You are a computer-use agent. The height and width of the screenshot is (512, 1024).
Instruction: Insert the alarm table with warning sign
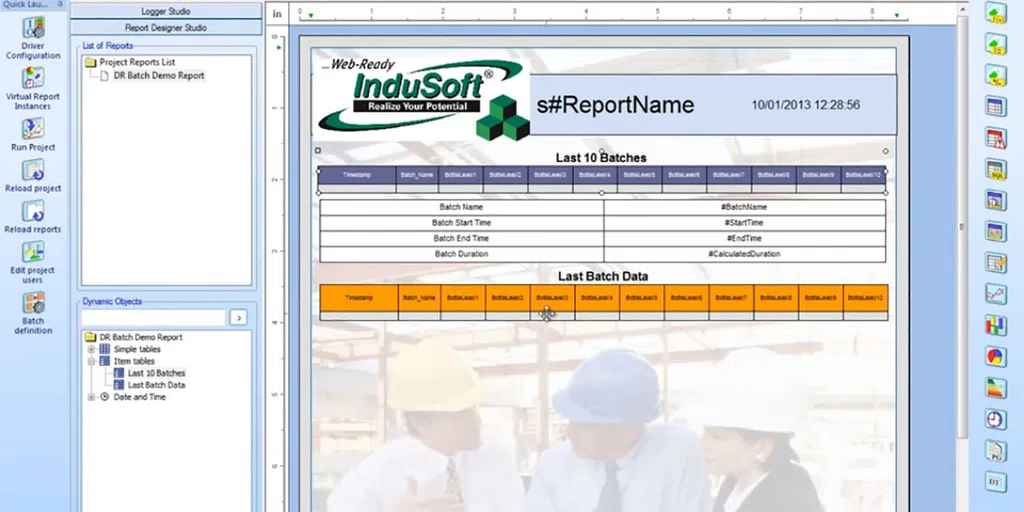click(x=996, y=137)
